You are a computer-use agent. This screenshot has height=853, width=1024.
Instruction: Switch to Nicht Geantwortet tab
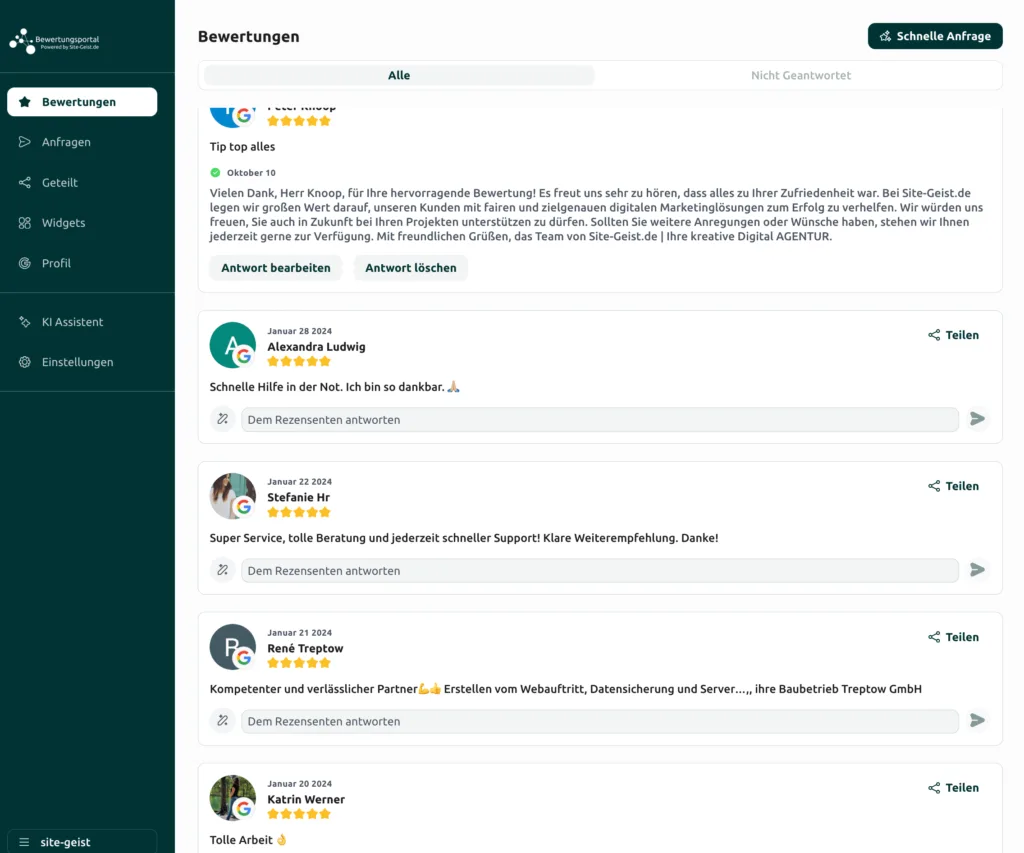coord(801,75)
